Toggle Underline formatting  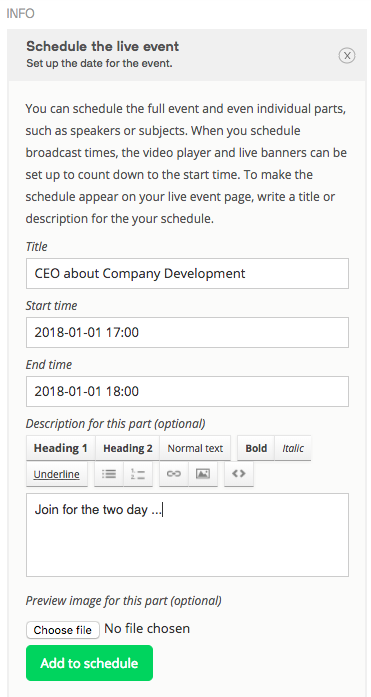[x=56, y=474]
